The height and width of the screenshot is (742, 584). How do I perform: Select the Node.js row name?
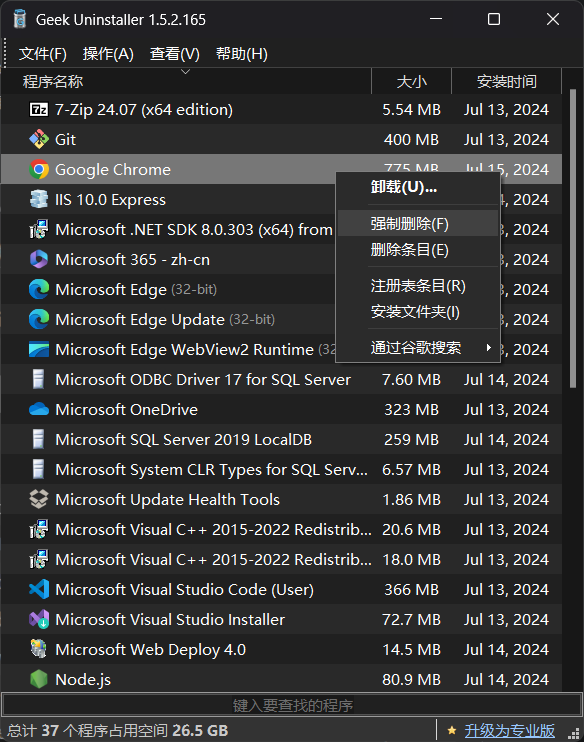83,680
